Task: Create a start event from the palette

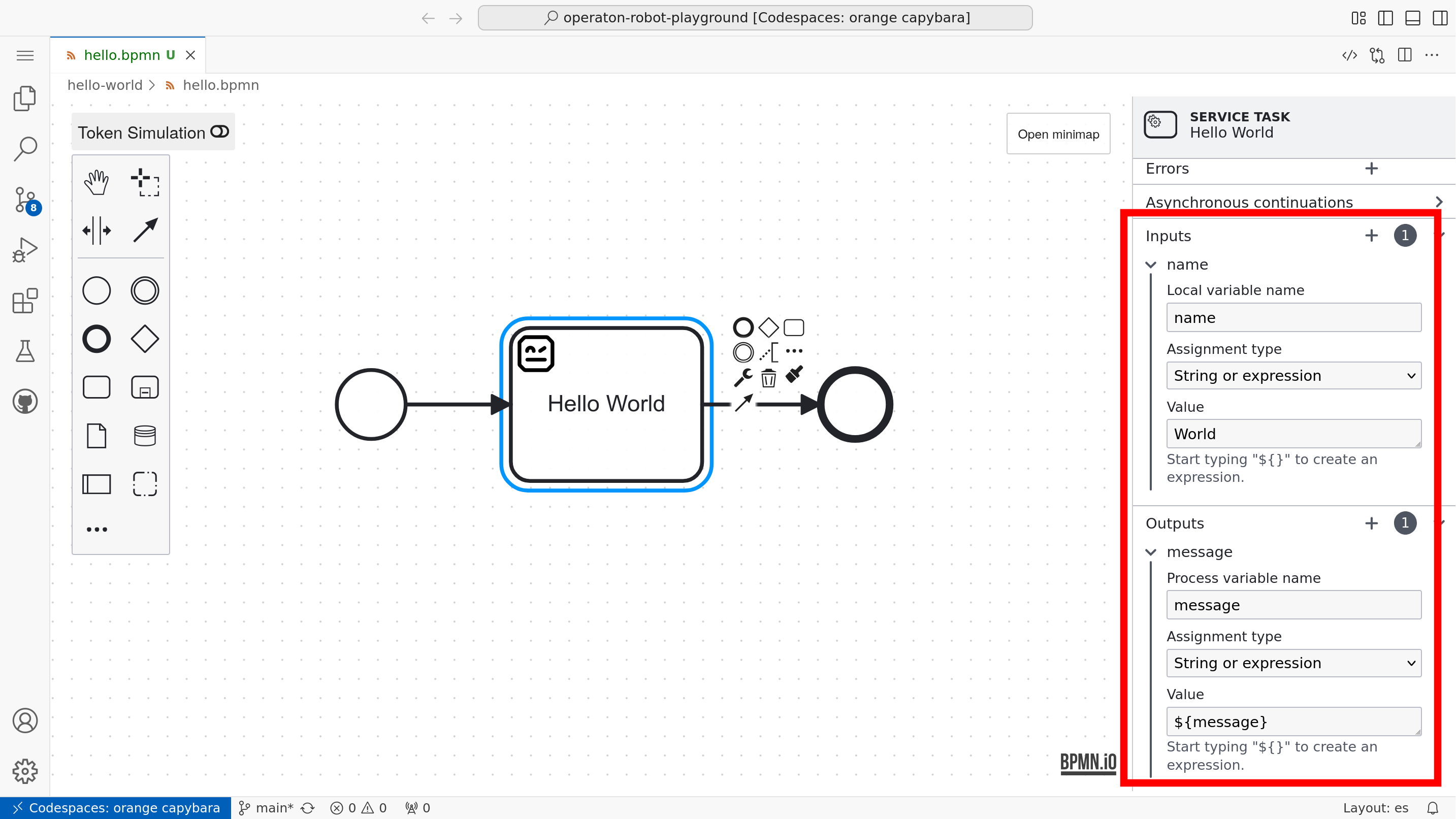Action: click(96, 290)
